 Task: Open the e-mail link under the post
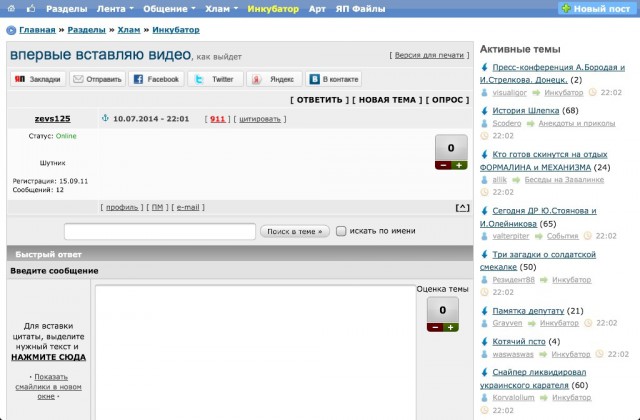pos(188,207)
